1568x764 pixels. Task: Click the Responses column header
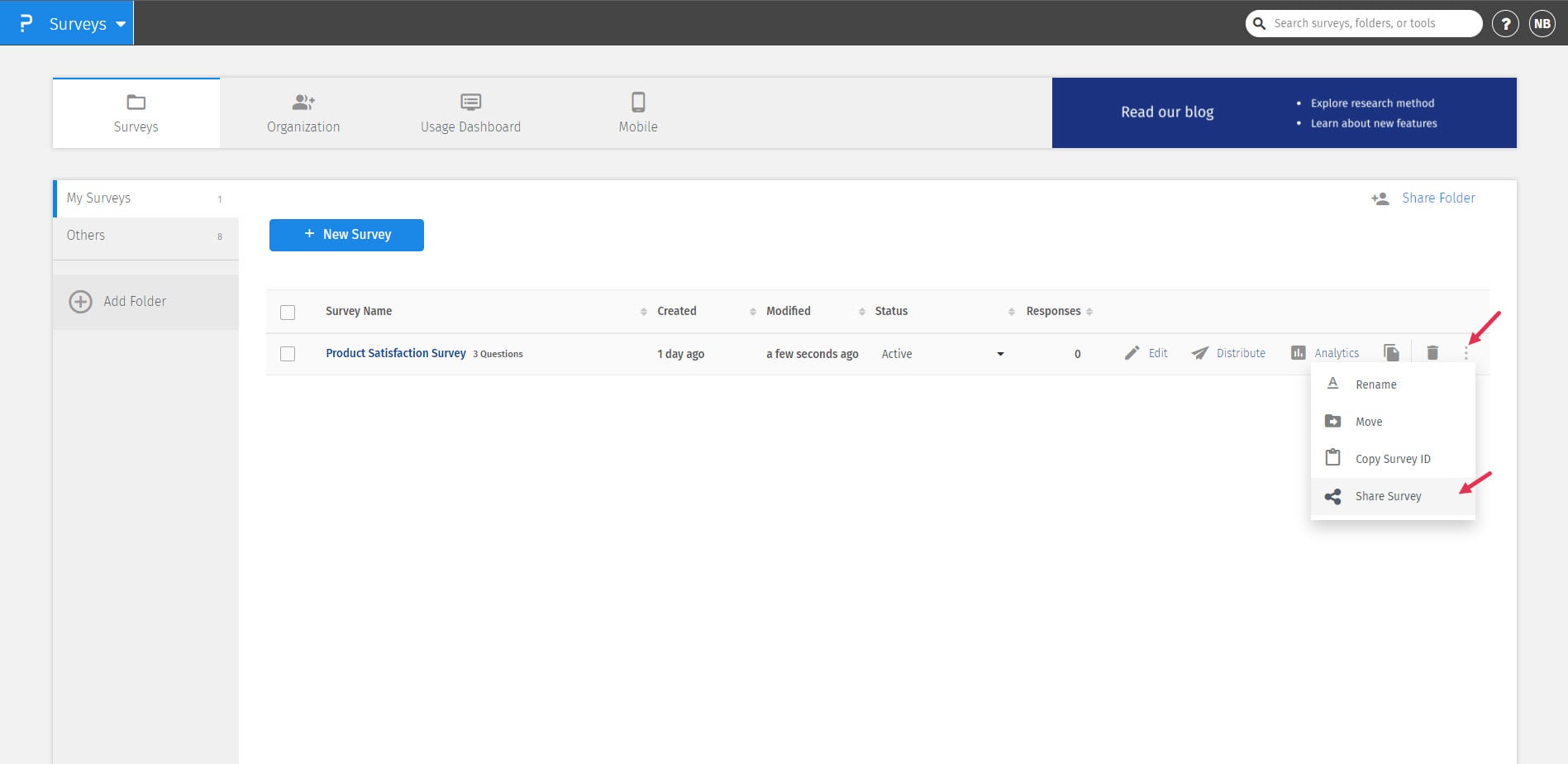coord(1054,312)
